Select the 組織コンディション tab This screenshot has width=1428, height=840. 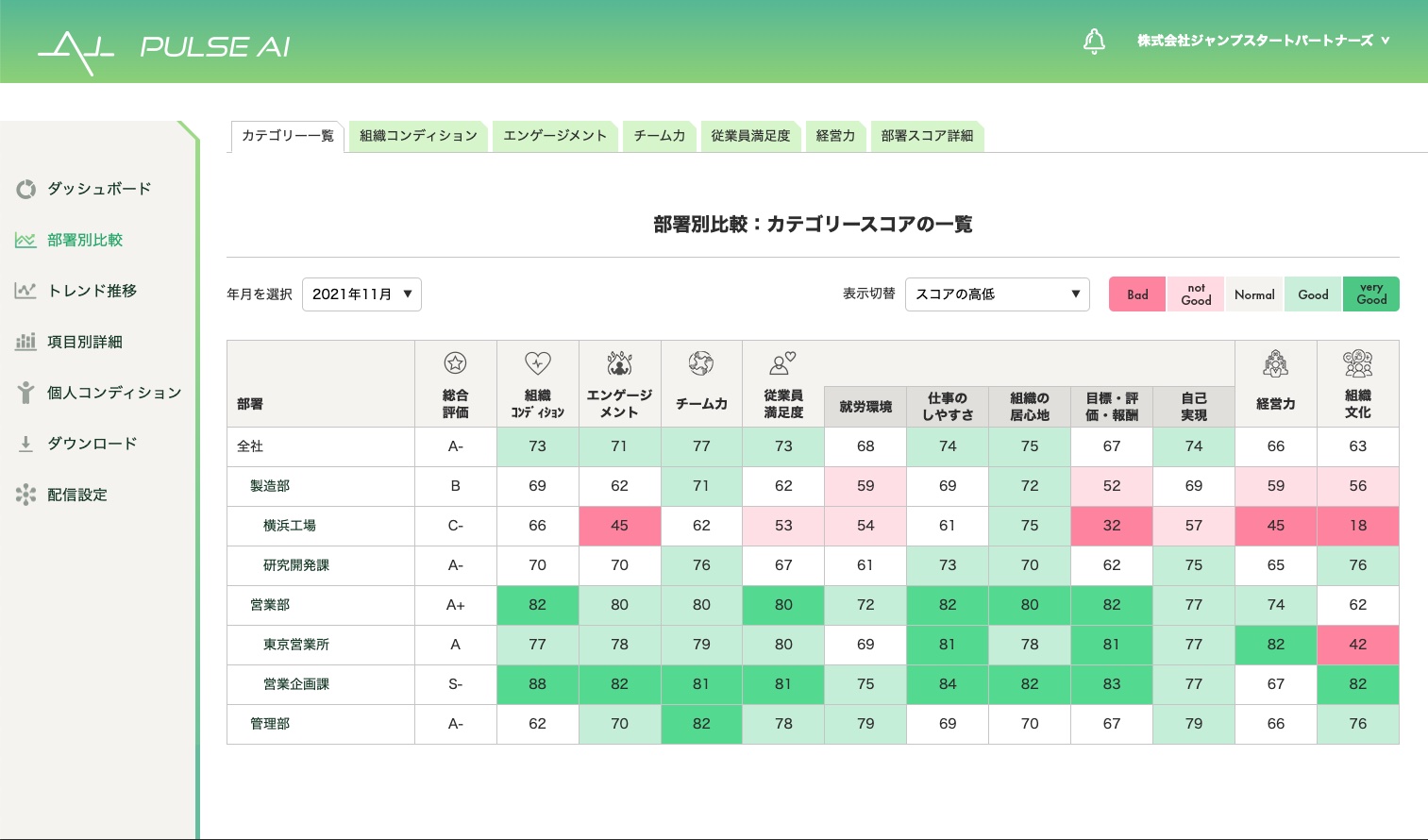[418, 136]
